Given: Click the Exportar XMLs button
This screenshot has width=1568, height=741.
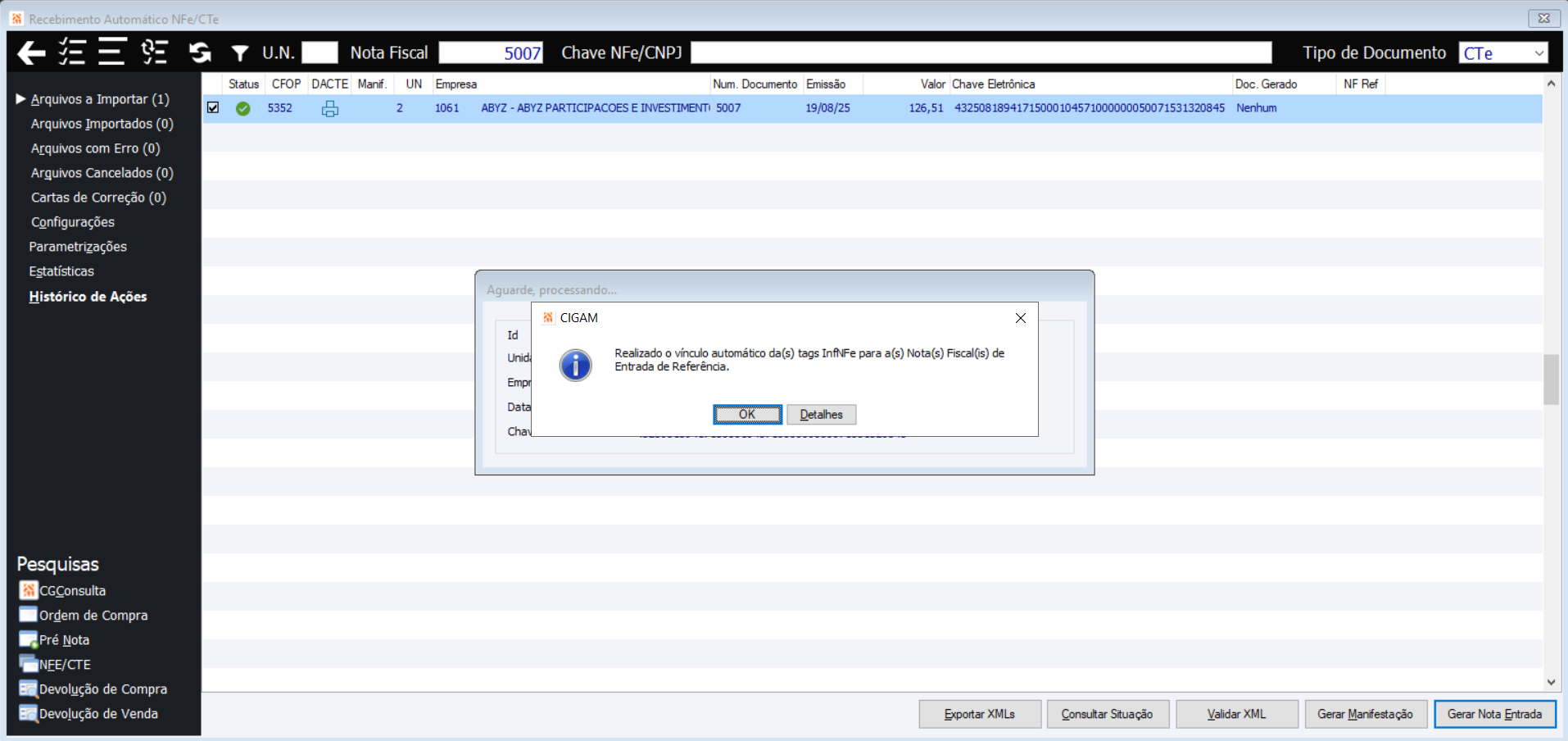Looking at the screenshot, I should click(980, 714).
